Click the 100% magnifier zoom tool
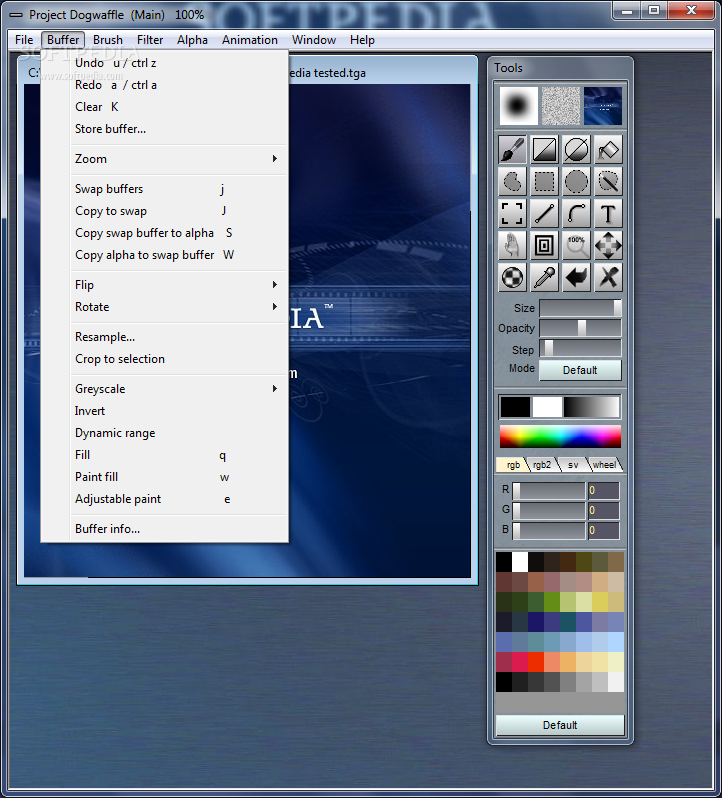Image resolution: width=722 pixels, height=798 pixels. click(576, 246)
